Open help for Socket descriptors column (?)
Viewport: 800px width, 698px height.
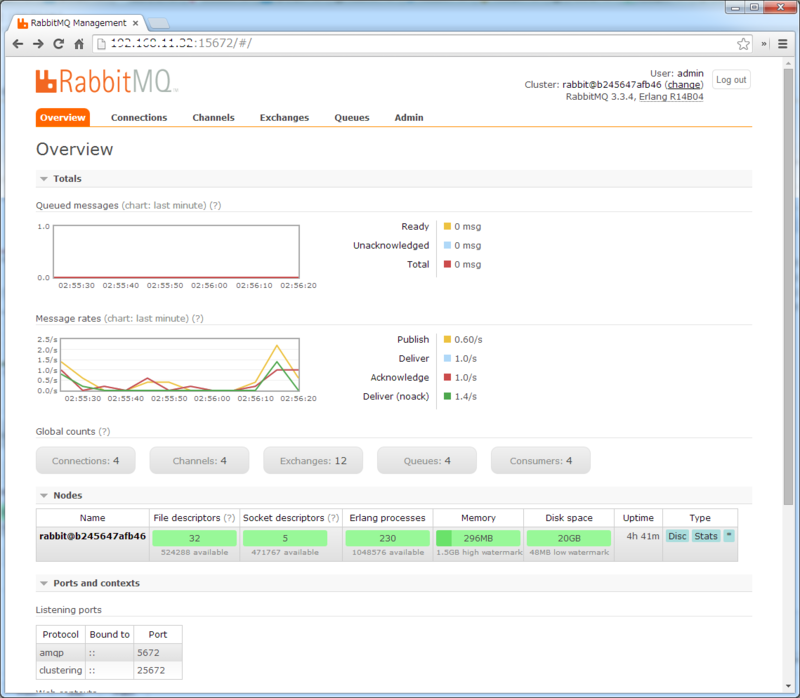333,518
